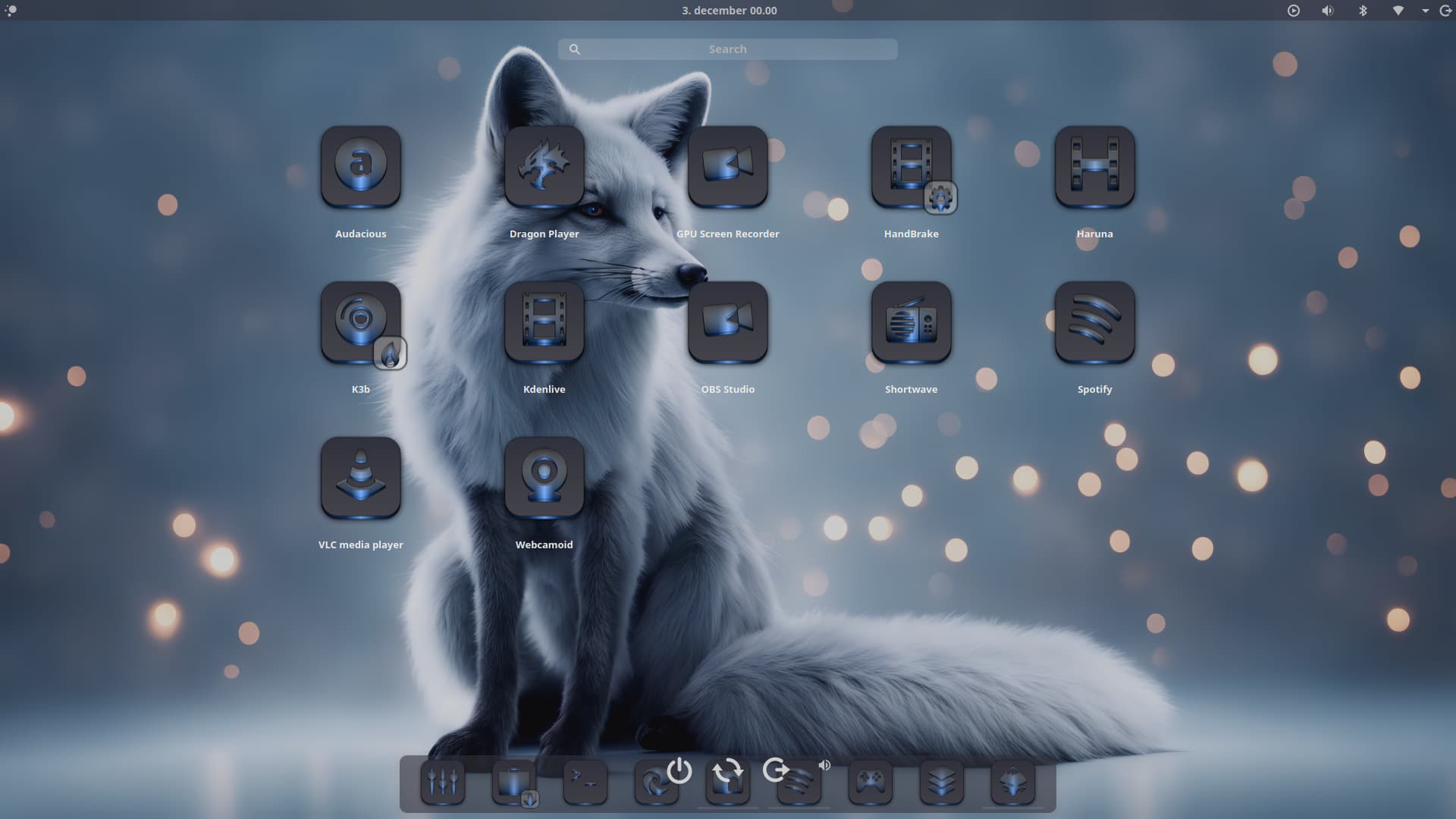Open the game controller icon on the dock
This screenshot has height=819, width=1456.
[870, 781]
